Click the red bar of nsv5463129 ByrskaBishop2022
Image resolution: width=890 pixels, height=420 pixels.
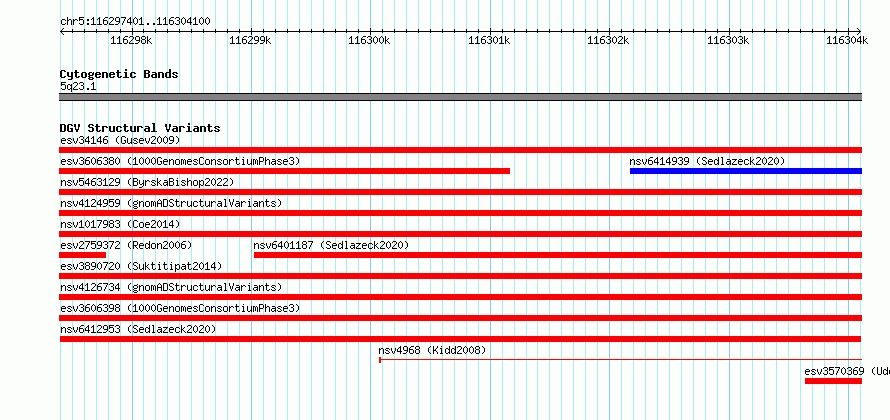[461, 192]
